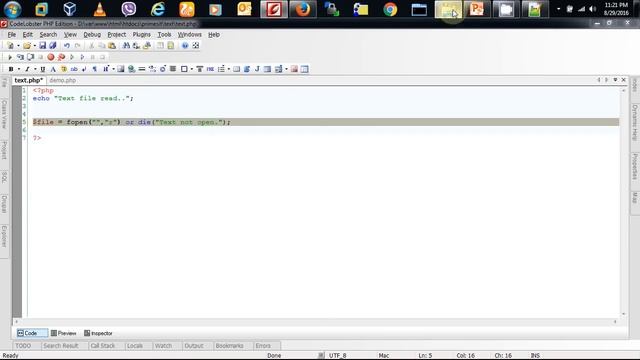Open the list icon dropdown arrow
Image resolution: width=640 pixels, height=360 pixels.
coord(229,69)
